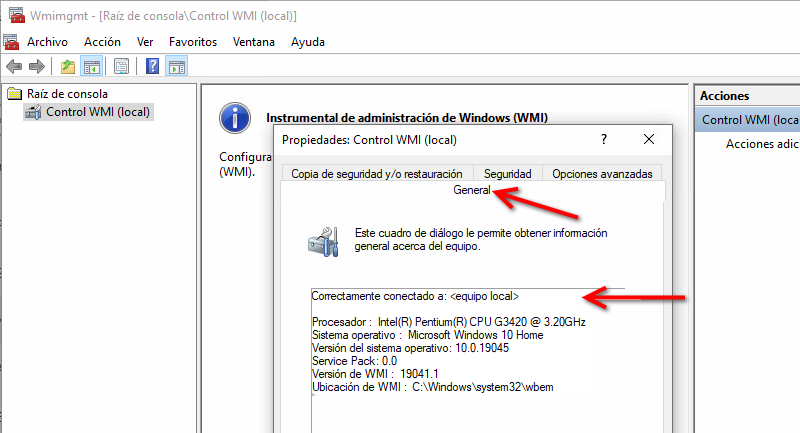Screen dimensions: 800x433
Task: Click the 'Service Pack: 0.0' line
Action: click(354, 361)
